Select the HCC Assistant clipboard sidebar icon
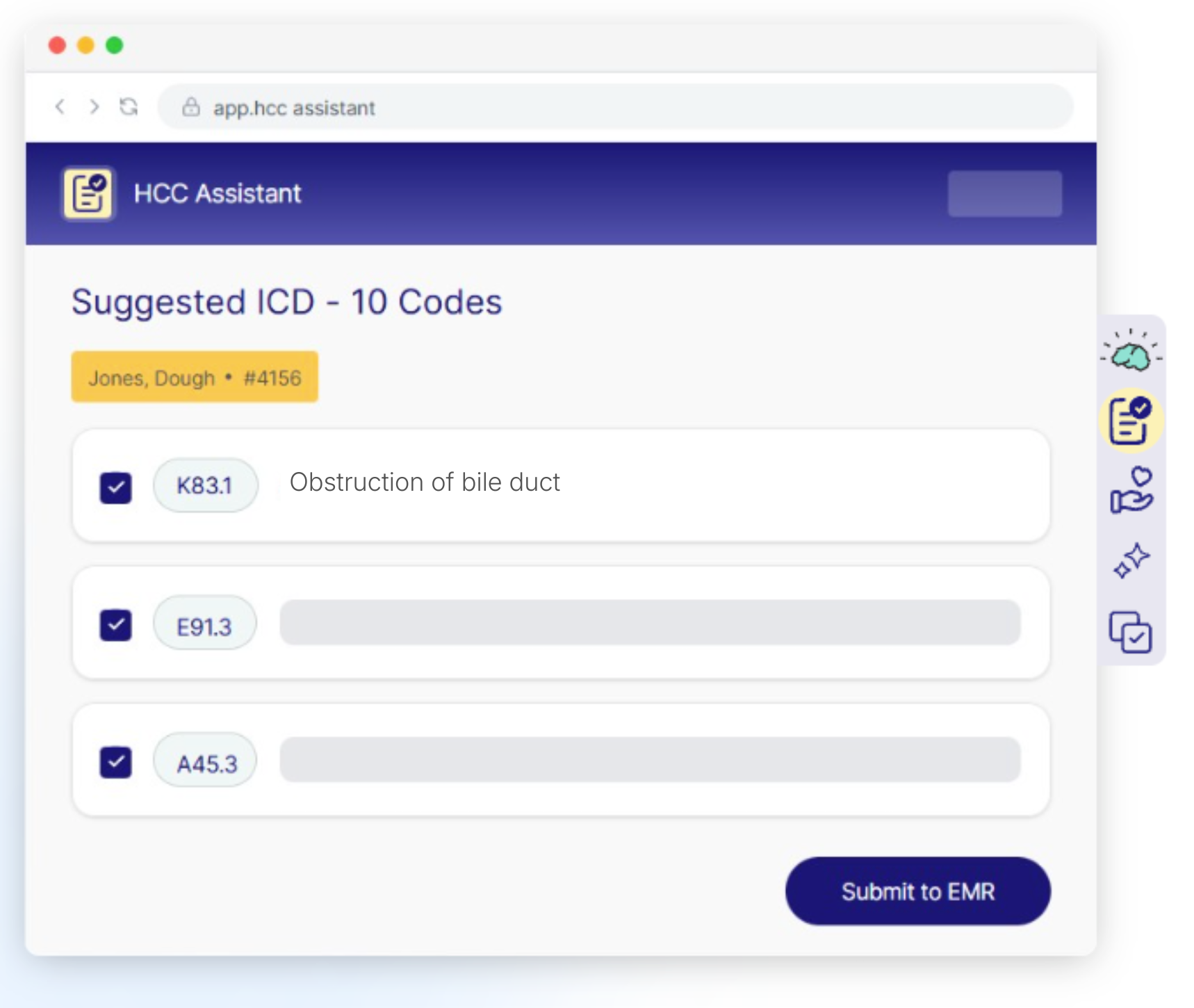 (x=1130, y=421)
